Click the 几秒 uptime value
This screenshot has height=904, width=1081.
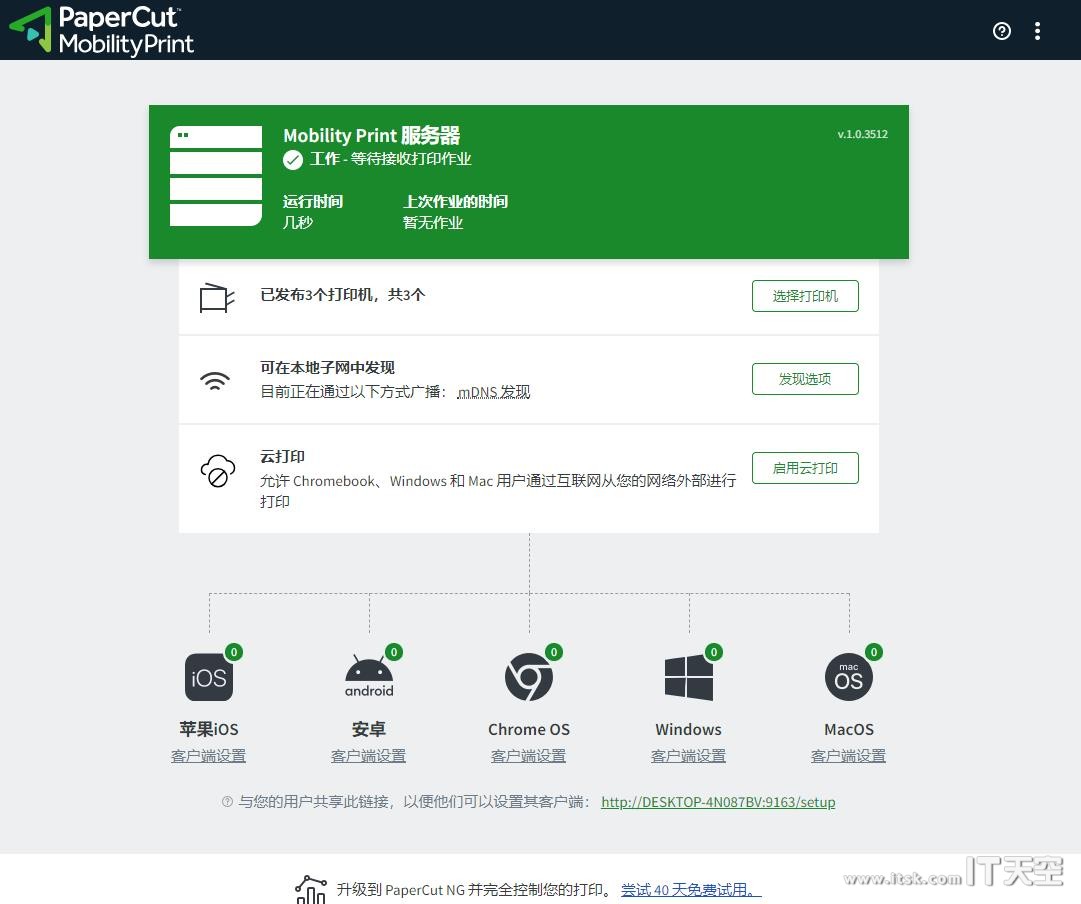pyautogui.click(x=298, y=223)
